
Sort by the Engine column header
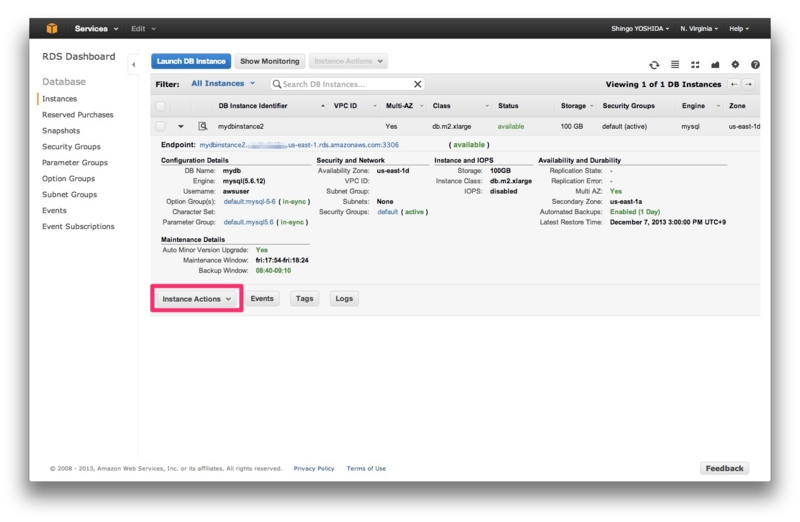[x=693, y=106]
